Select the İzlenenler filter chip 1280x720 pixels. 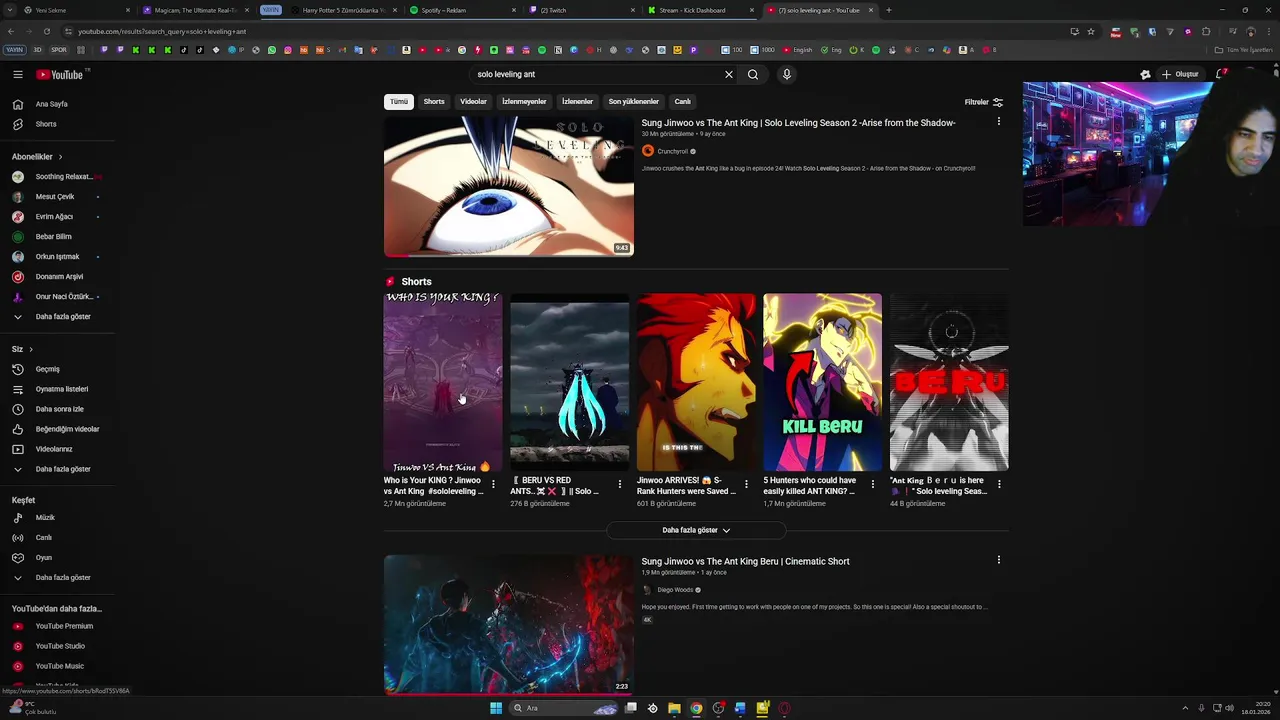[x=577, y=102]
